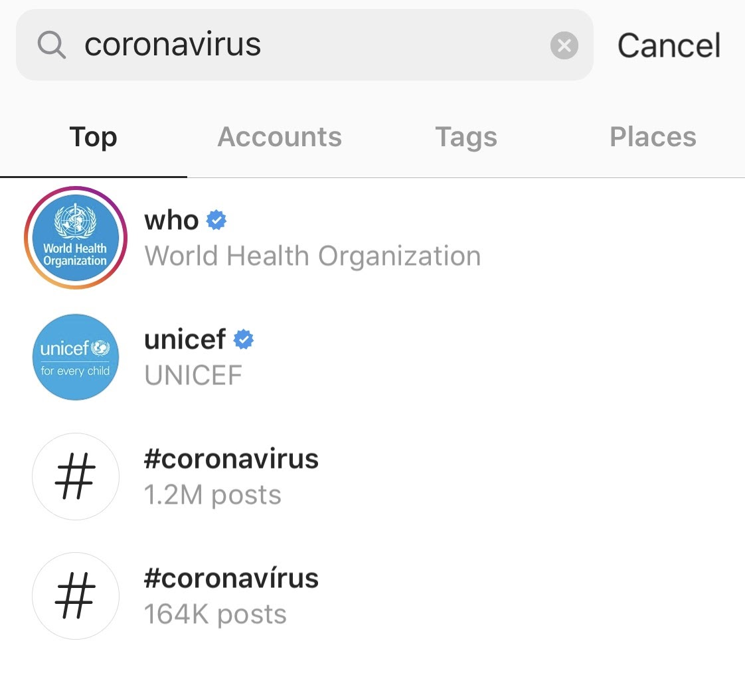Image resolution: width=745 pixels, height=690 pixels.
Task: Open the 'who' account username
Action: tap(171, 220)
